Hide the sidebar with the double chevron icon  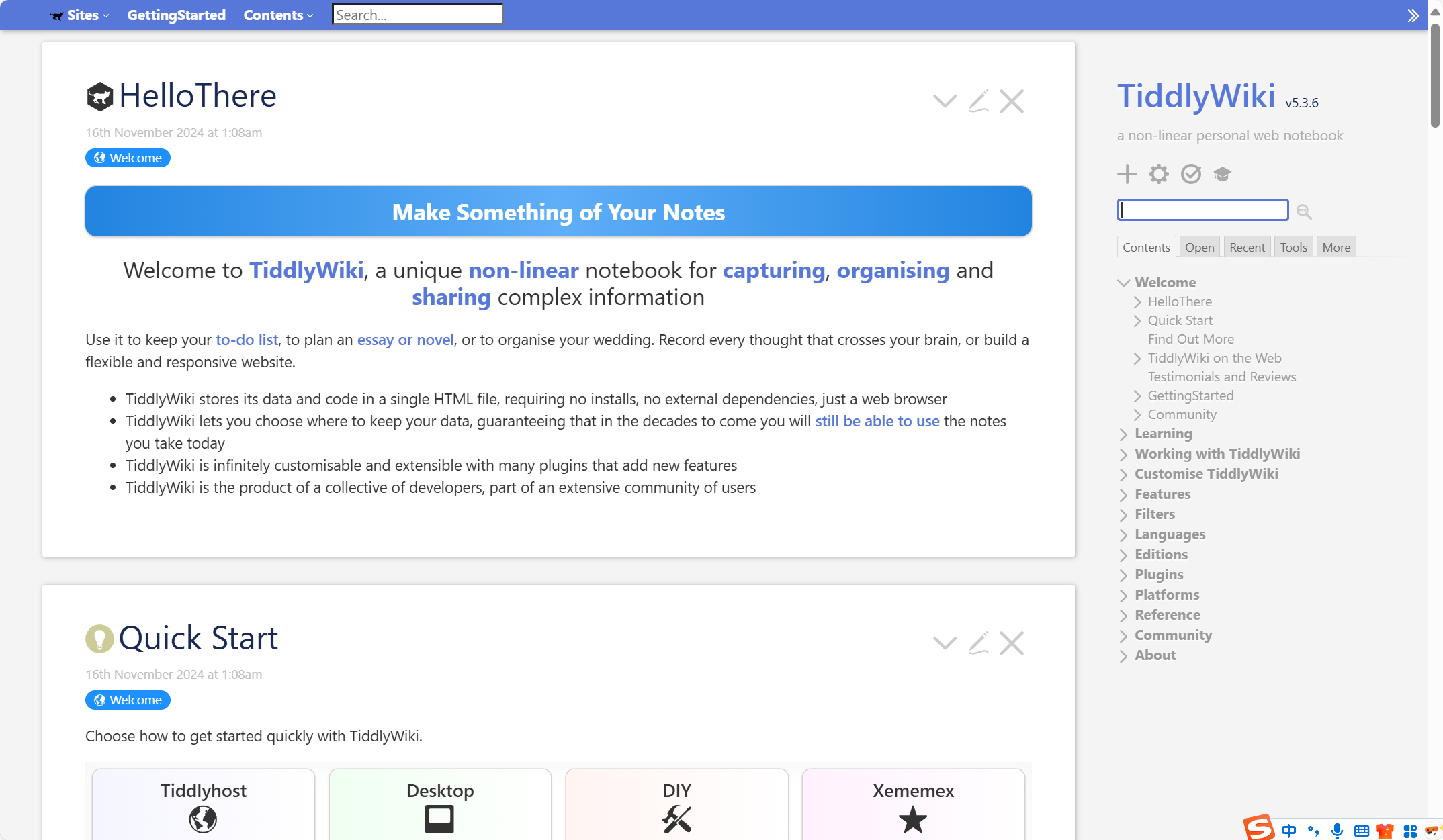coord(1413,15)
